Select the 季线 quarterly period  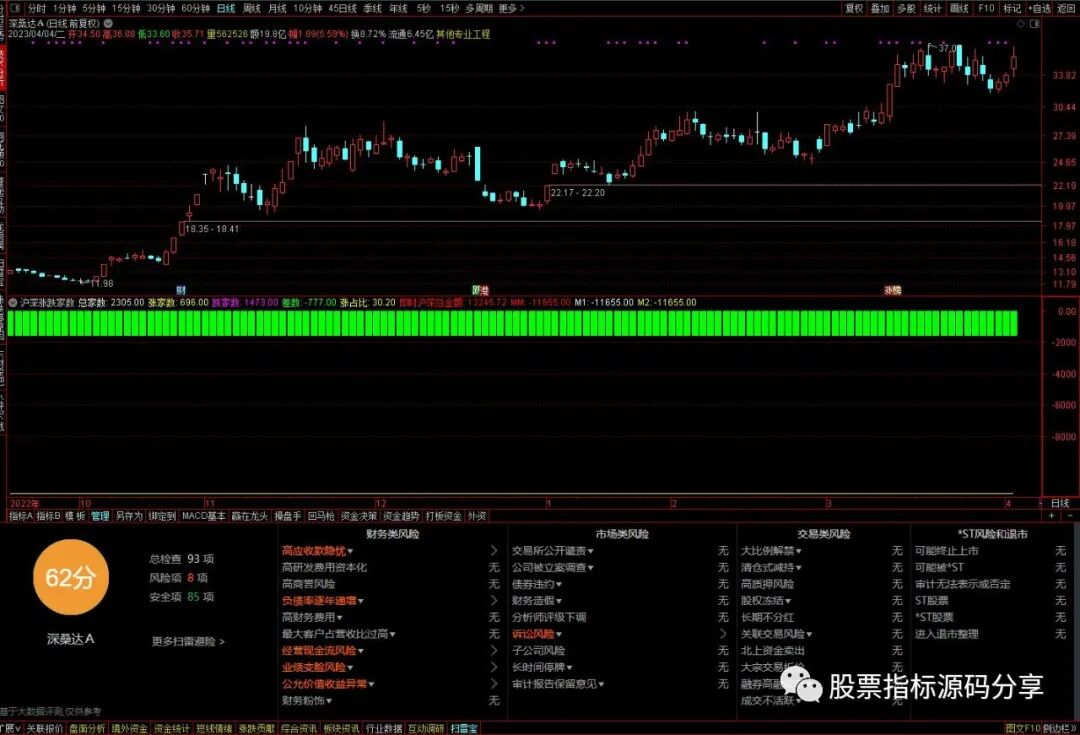(372, 8)
